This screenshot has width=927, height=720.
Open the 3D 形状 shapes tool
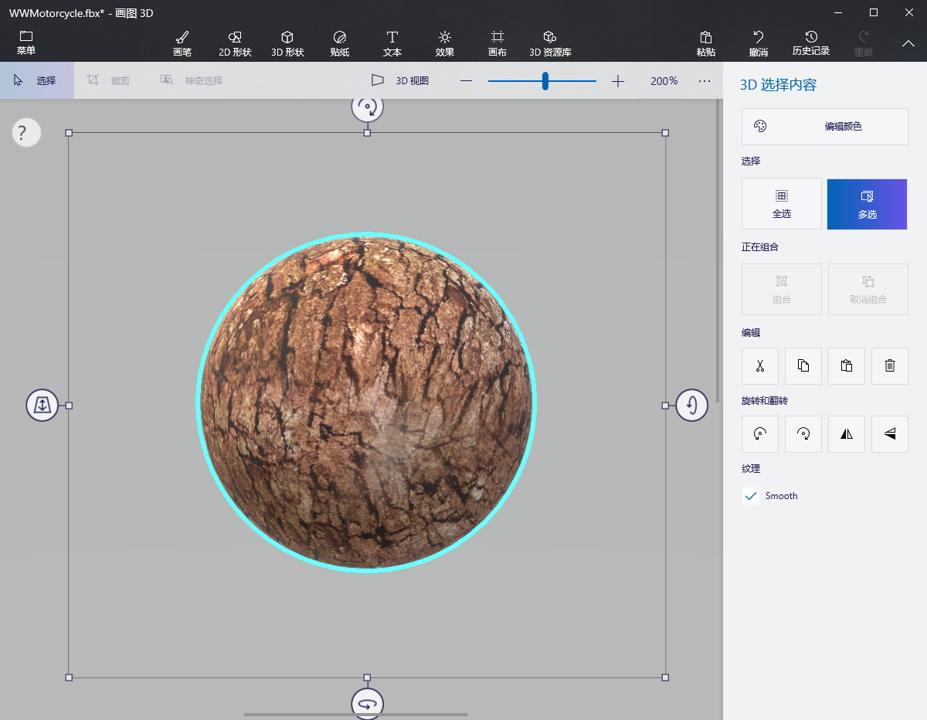click(287, 42)
